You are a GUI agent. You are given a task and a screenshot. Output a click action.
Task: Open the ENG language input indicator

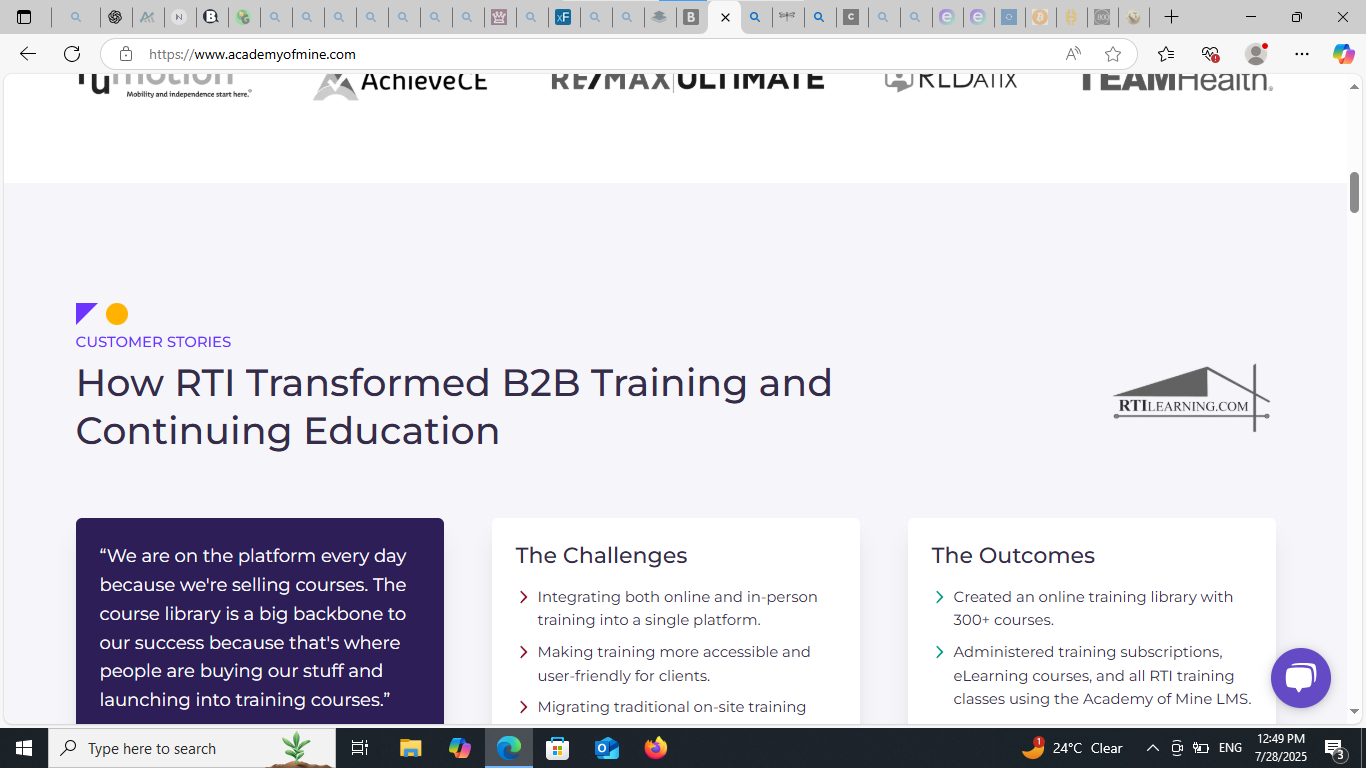[1230, 748]
